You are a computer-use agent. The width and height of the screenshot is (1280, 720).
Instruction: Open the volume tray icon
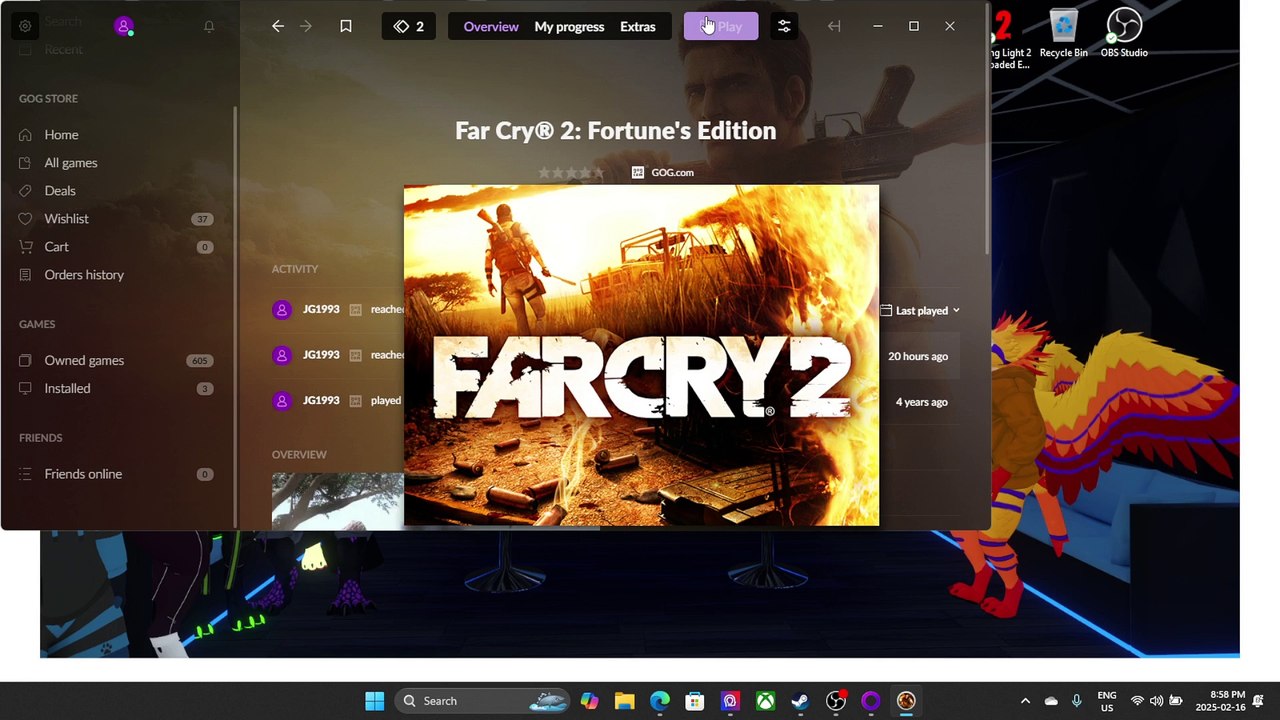tap(1156, 701)
